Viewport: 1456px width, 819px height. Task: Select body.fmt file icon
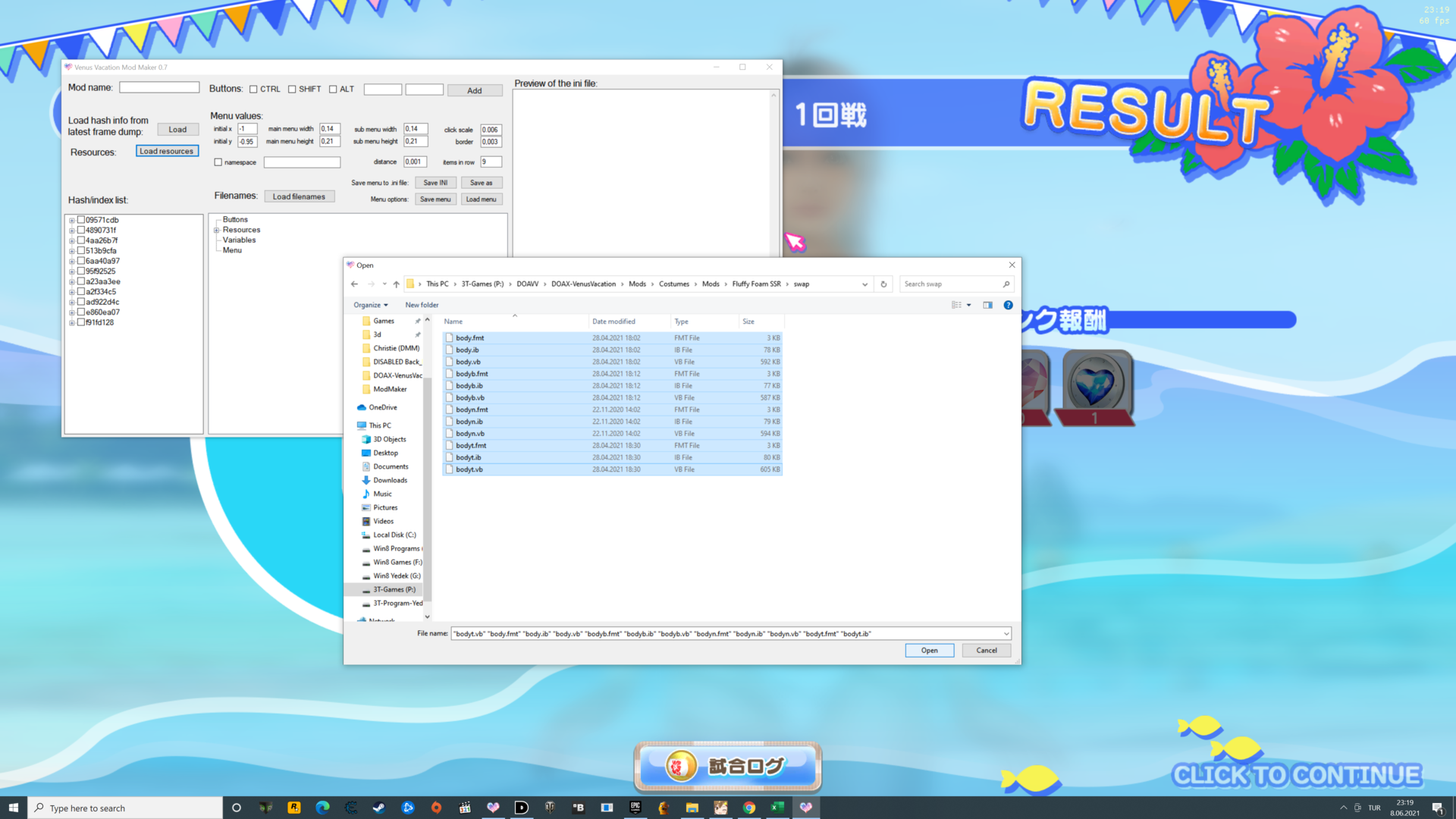click(449, 338)
